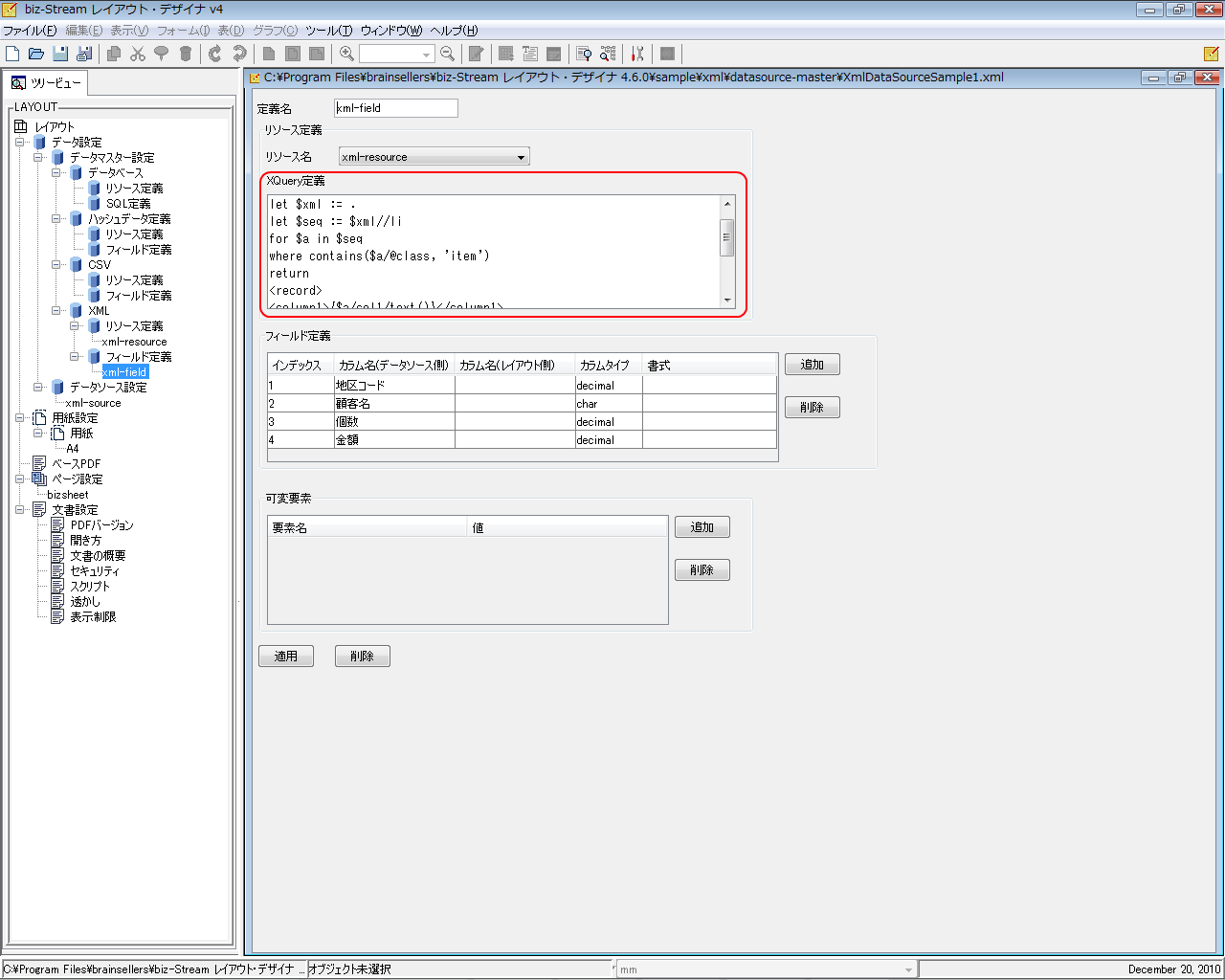Click 削除 button next to 適用
This screenshot has width=1225, height=980.
pos(363,657)
